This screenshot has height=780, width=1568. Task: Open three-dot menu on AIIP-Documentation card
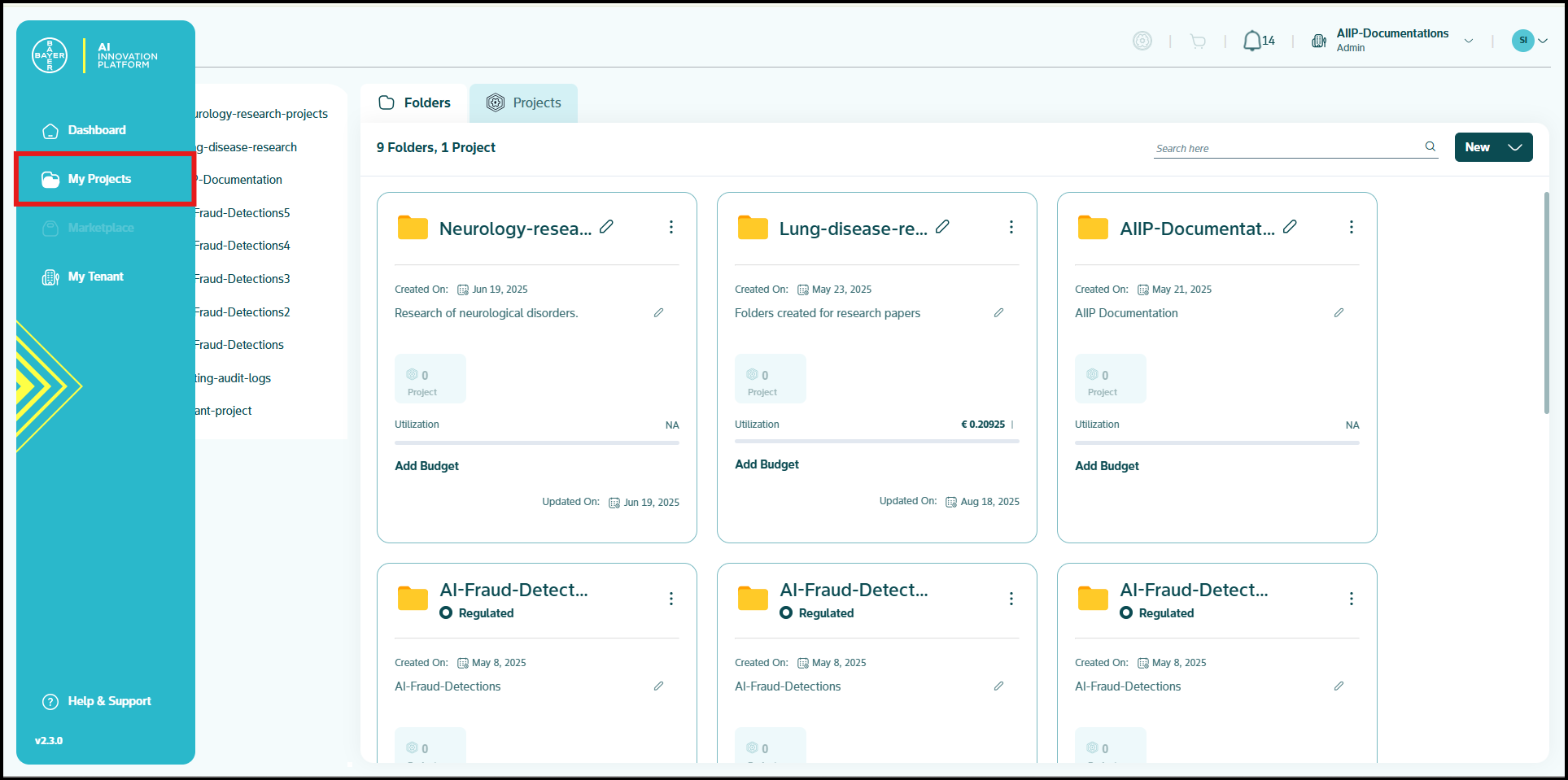(1351, 227)
